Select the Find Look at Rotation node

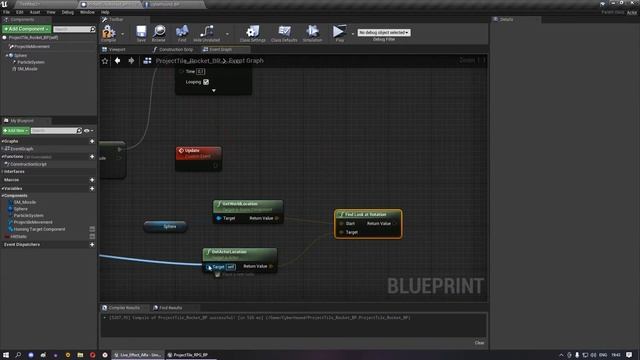pyautogui.click(x=368, y=224)
